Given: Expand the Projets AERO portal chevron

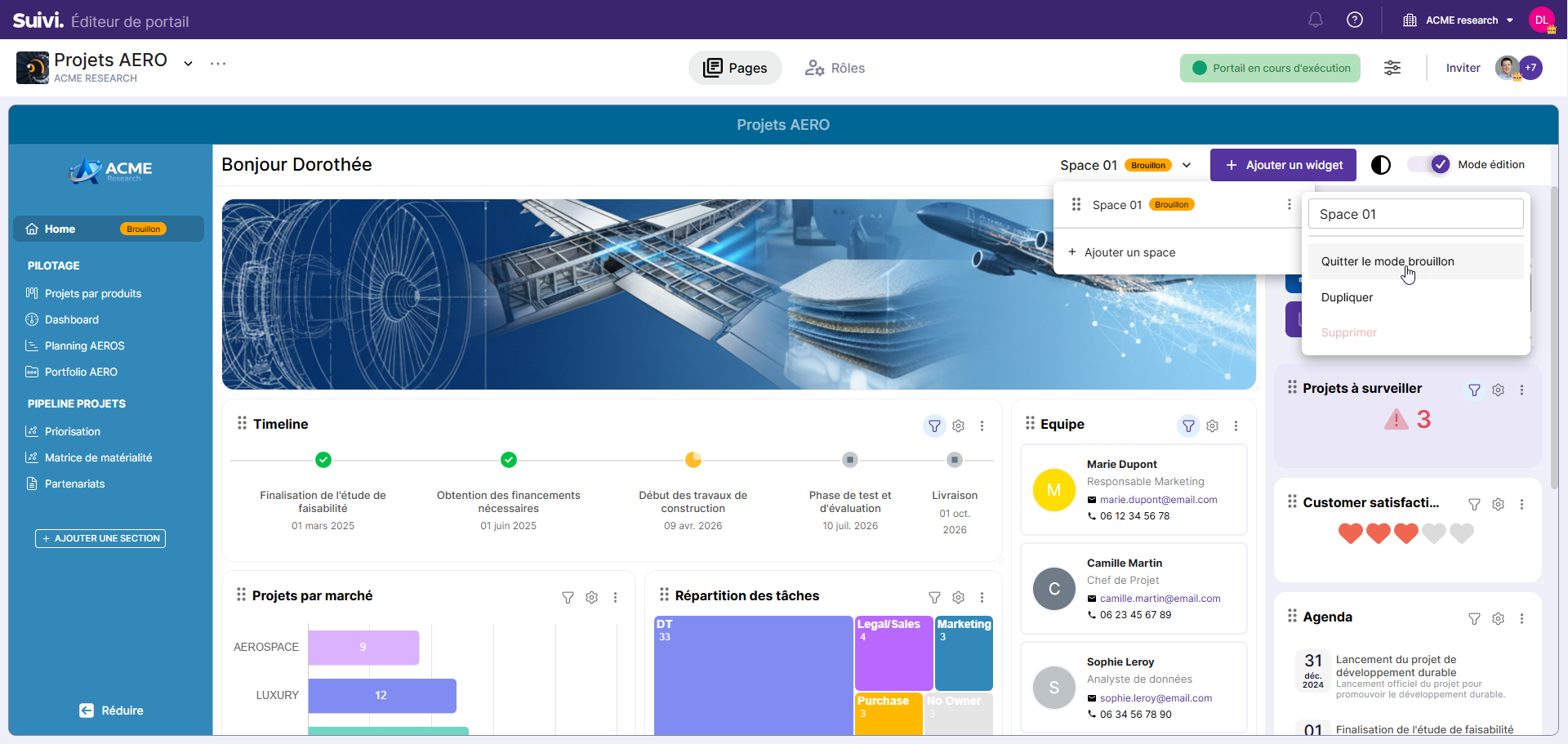Looking at the screenshot, I should pos(188,64).
